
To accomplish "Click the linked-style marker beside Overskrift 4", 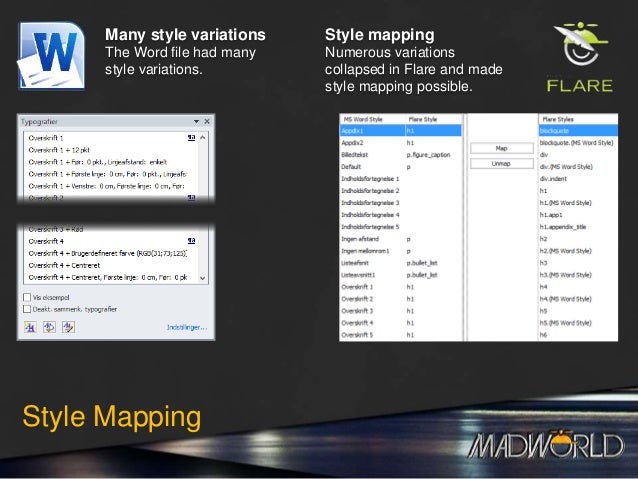I will click(x=190, y=242).
